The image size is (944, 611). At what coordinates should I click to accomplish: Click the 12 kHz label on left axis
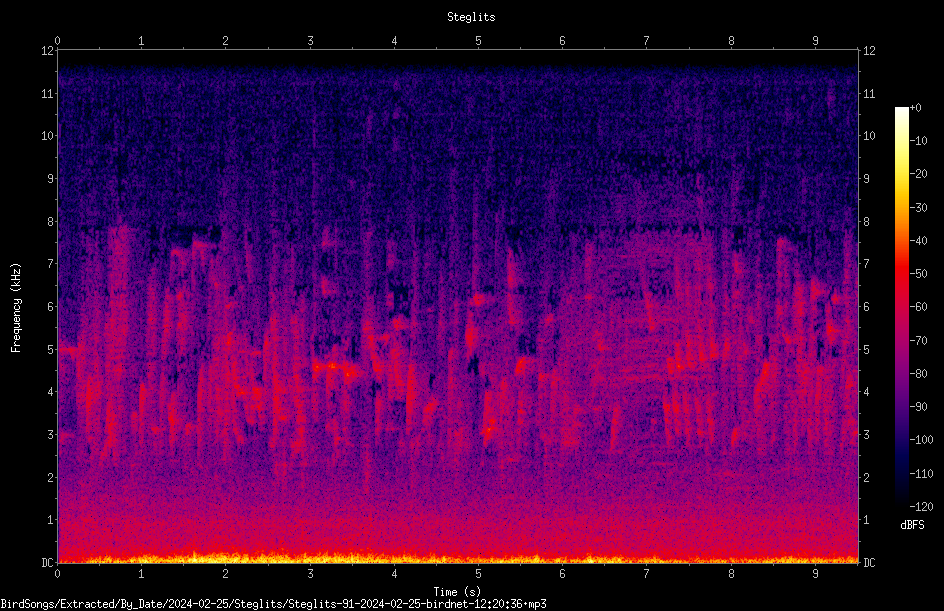pyautogui.click(x=48, y=51)
